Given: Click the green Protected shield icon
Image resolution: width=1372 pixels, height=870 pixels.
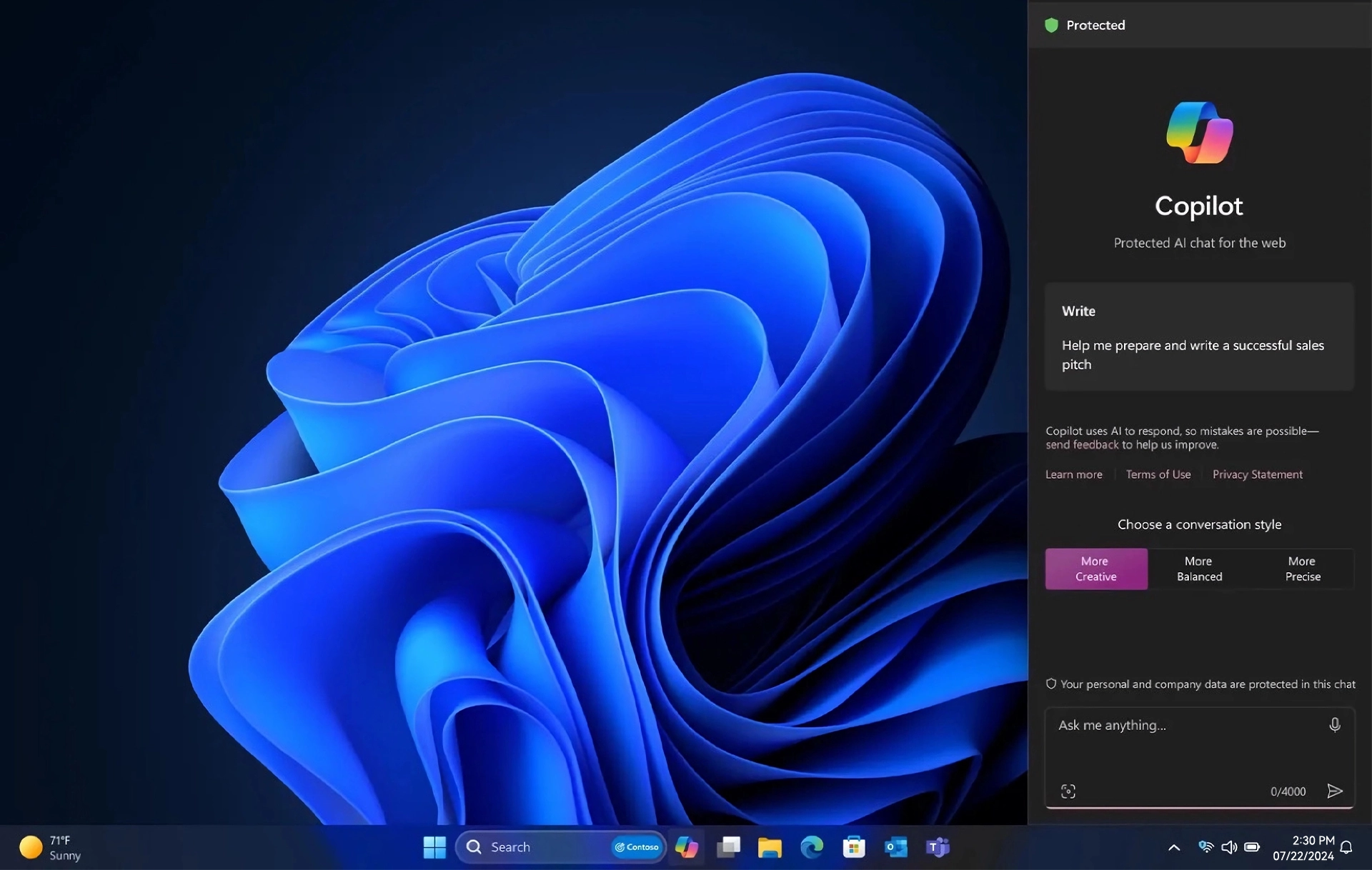Looking at the screenshot, I should tap(1051, 26).
